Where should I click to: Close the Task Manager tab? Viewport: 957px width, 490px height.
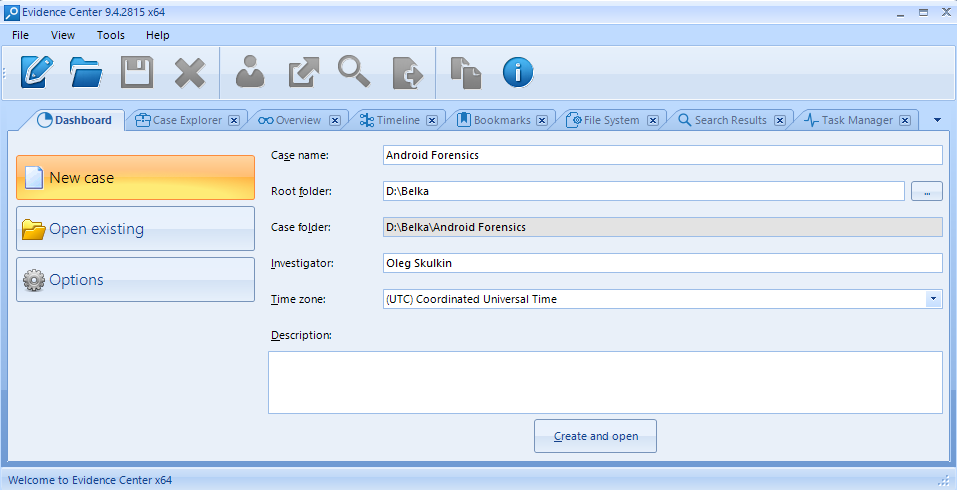click(905, 120)
